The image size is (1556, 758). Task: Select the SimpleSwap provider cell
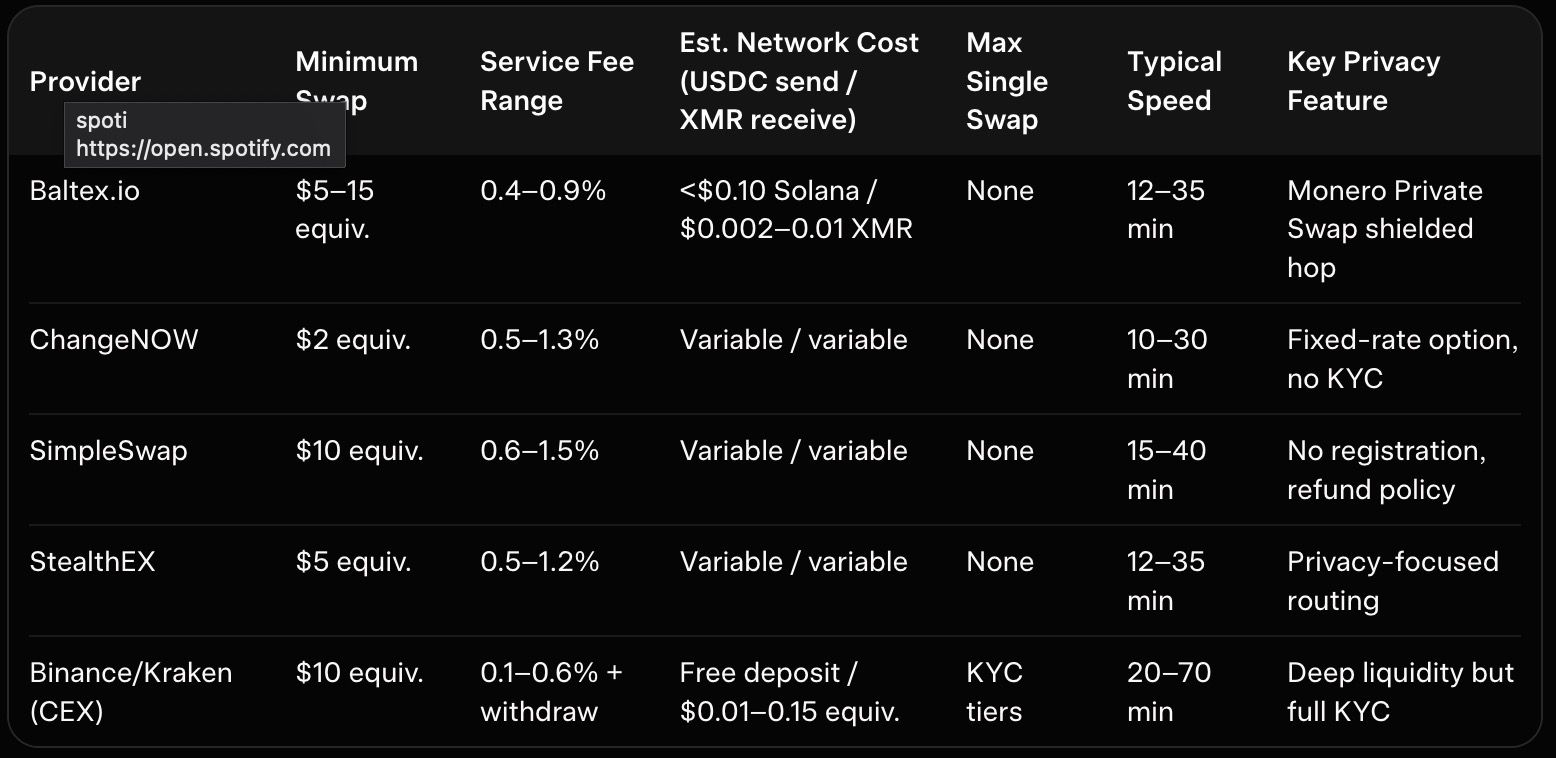[108, 450]
